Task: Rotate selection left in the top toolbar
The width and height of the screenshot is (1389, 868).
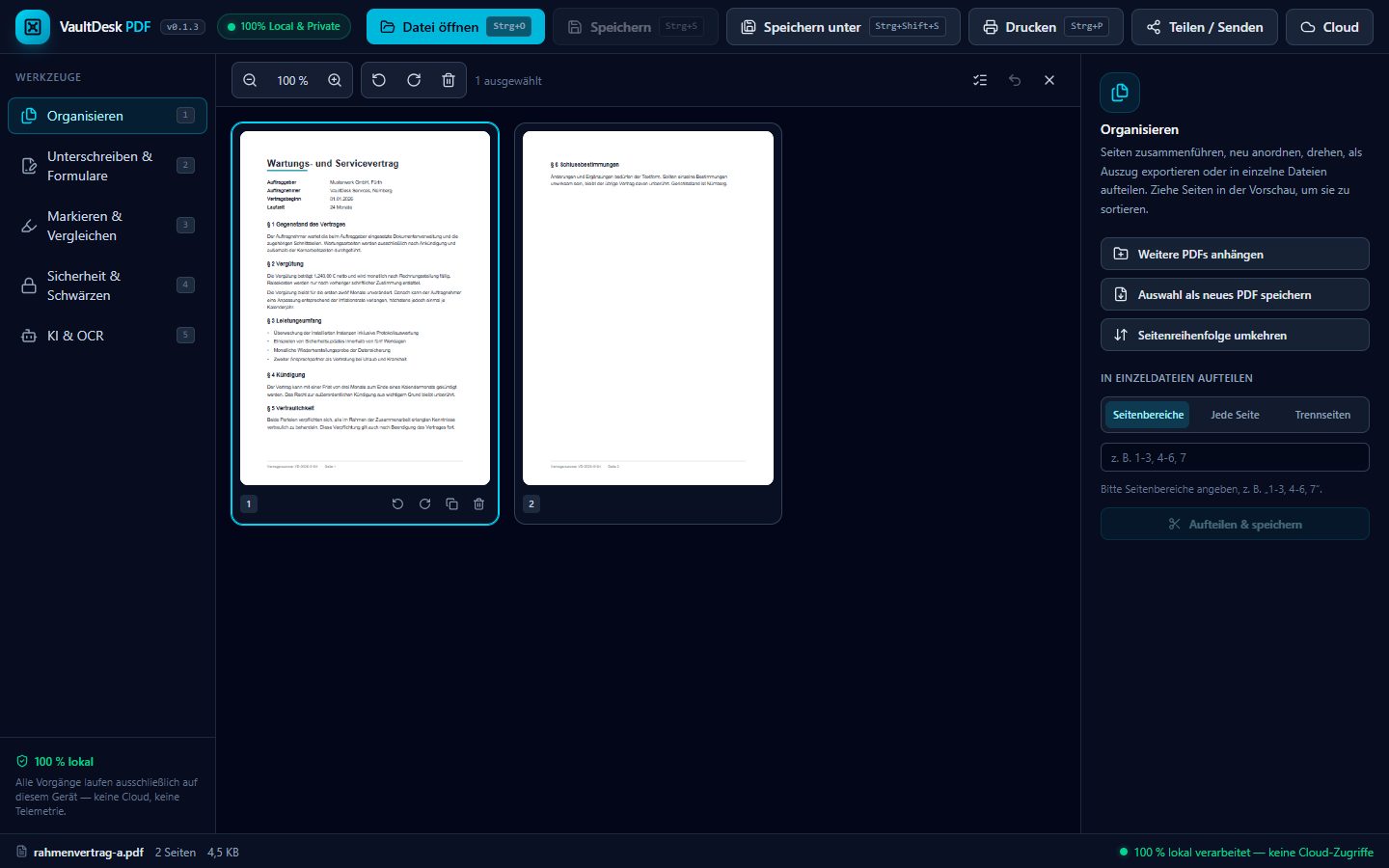Action: click(379, 80)
